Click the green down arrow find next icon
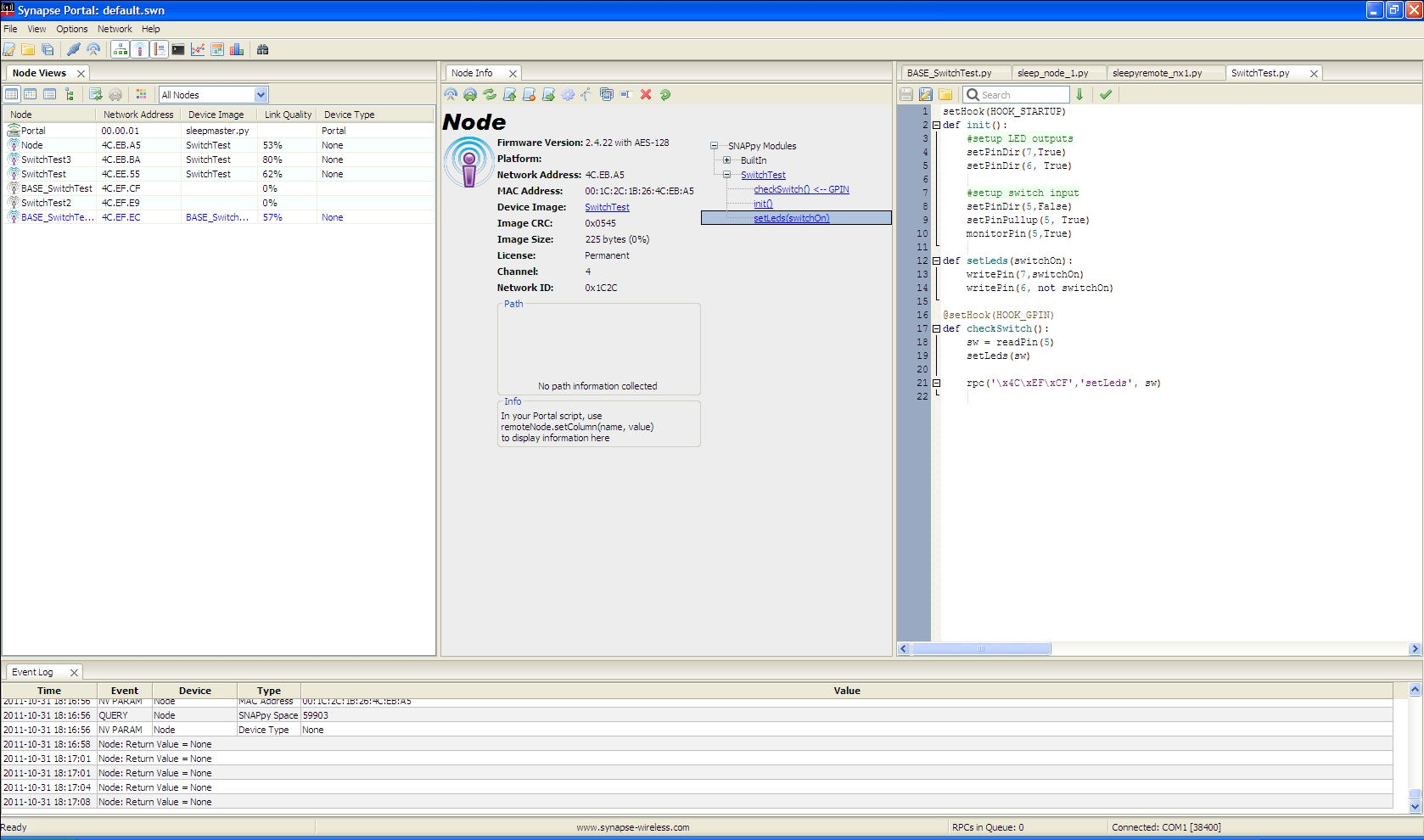Viewport: 1424px width, 840px height. 1079,94
